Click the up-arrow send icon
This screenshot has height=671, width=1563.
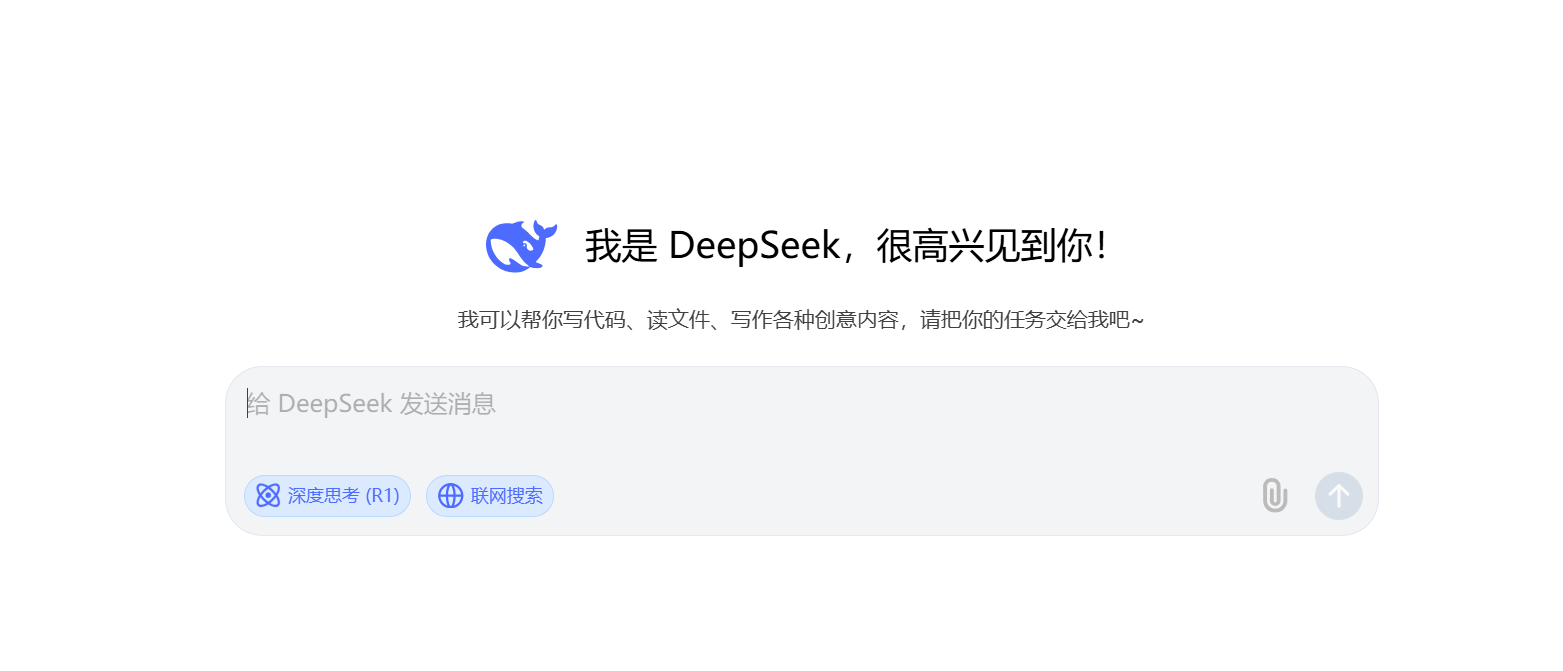pos(1338,496)
